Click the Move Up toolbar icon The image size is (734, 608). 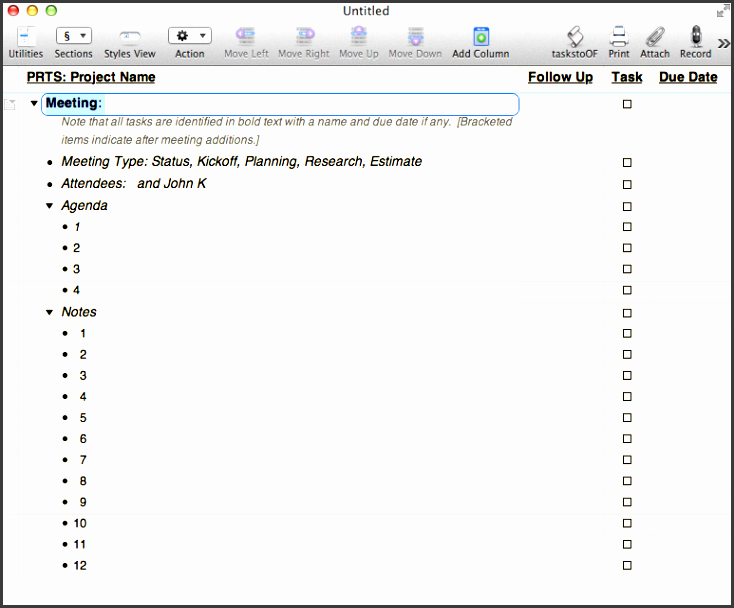359,36
